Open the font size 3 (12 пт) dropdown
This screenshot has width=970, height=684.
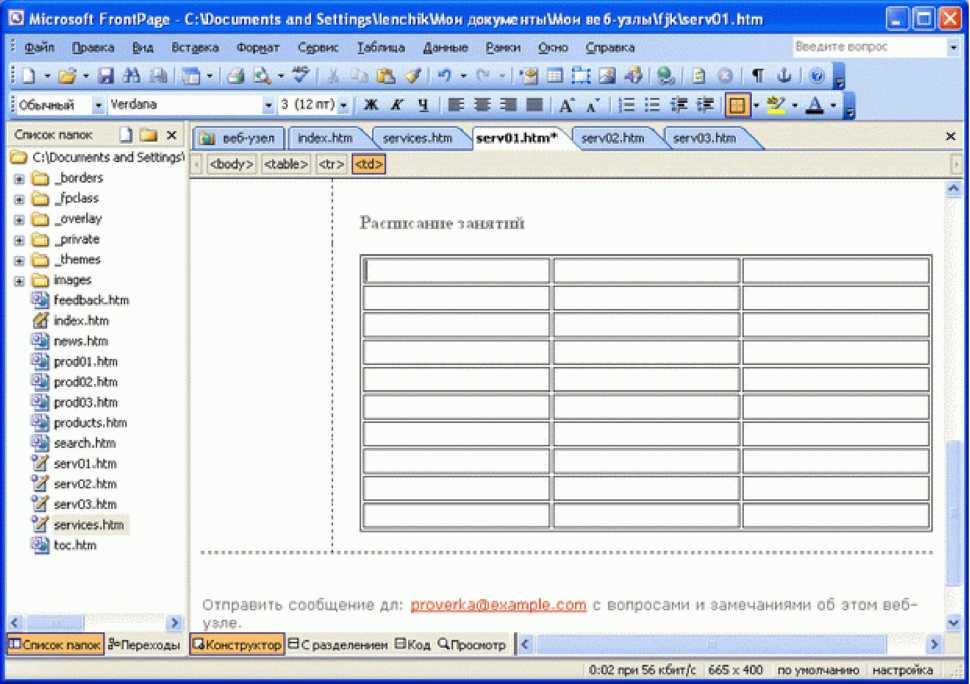coord(343,105)
